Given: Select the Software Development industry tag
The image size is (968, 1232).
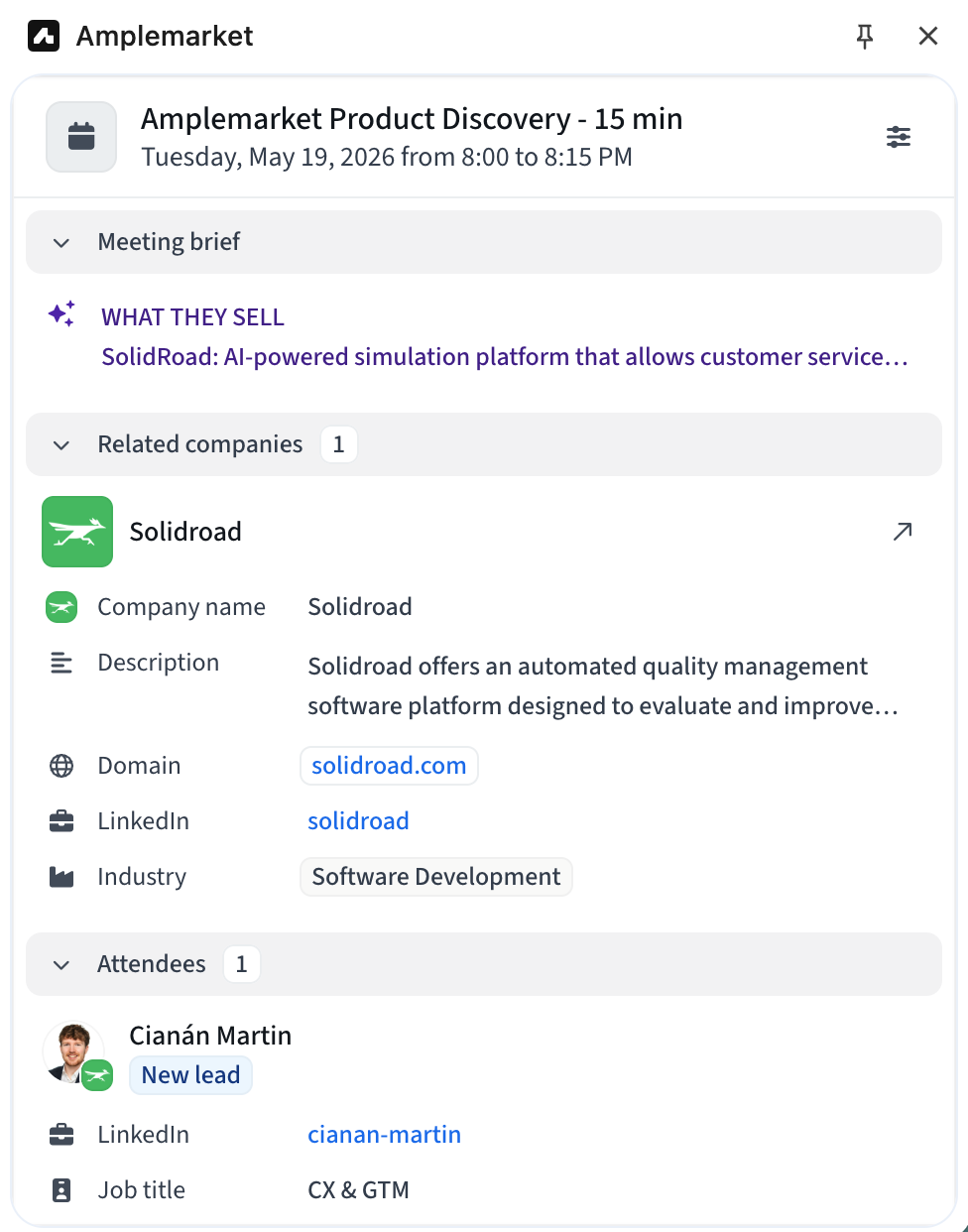Looking at the screenshot, I should coord(436,877).
